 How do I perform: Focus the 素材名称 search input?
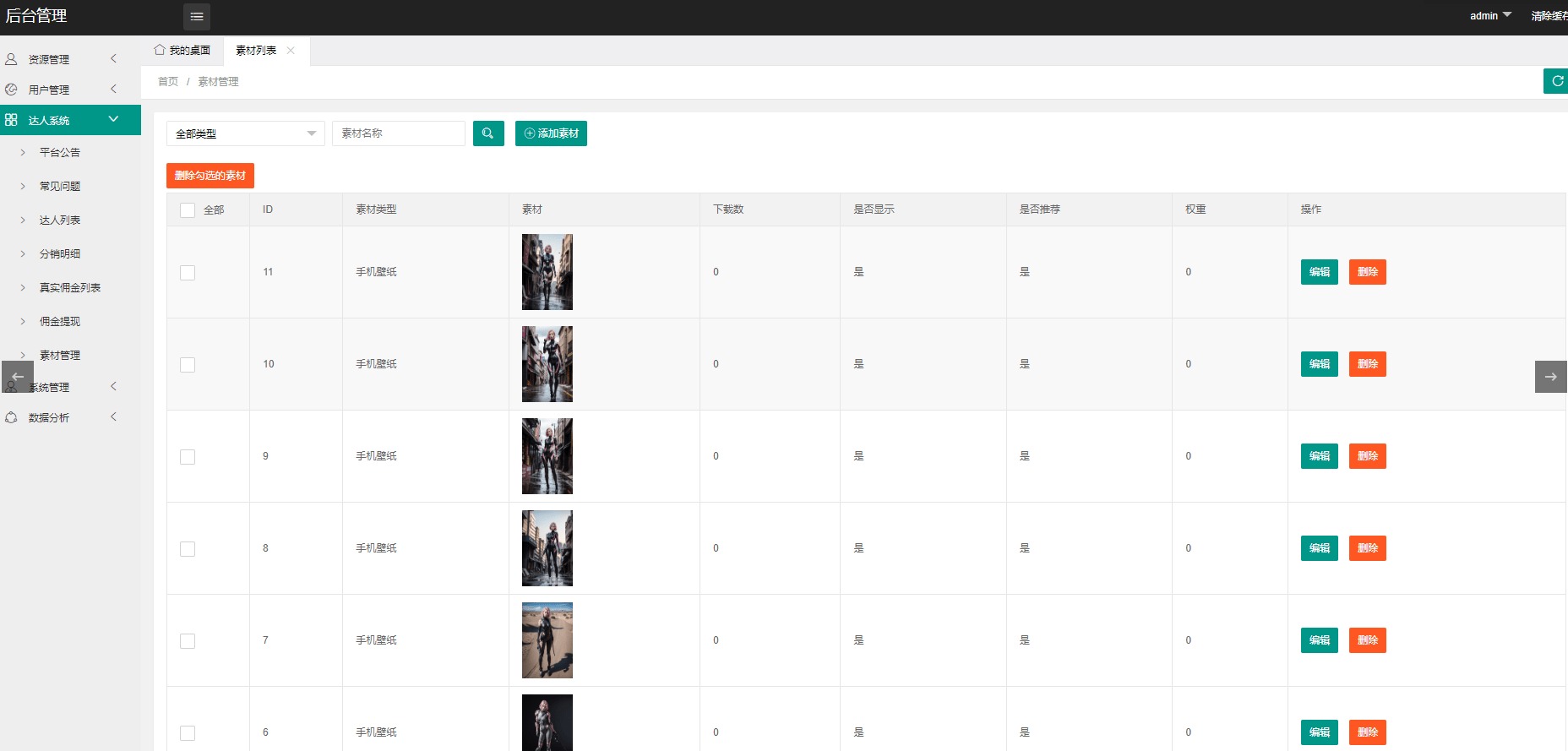click(x=399, y=133)
